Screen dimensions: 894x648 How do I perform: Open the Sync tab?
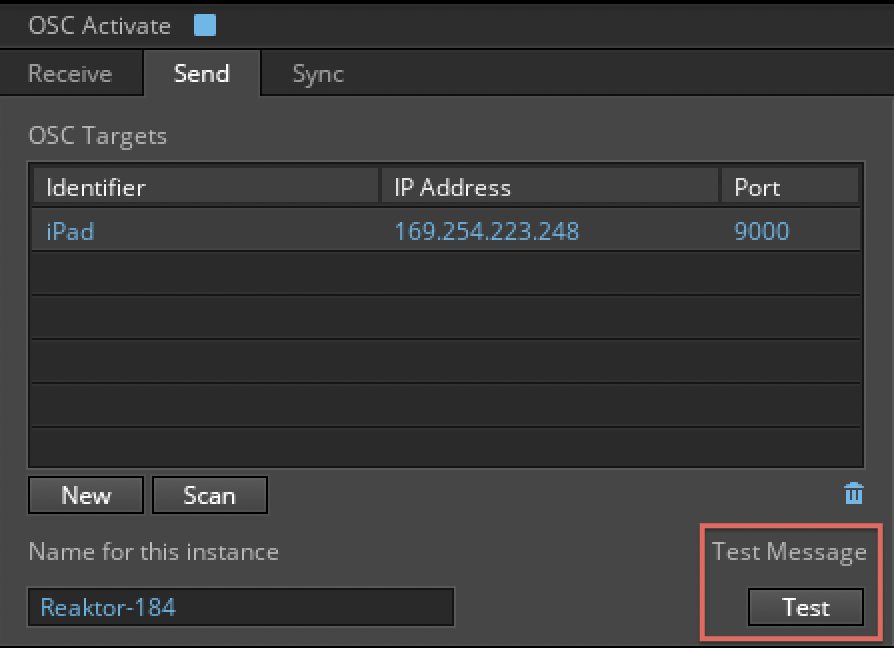tap(316, 73)
